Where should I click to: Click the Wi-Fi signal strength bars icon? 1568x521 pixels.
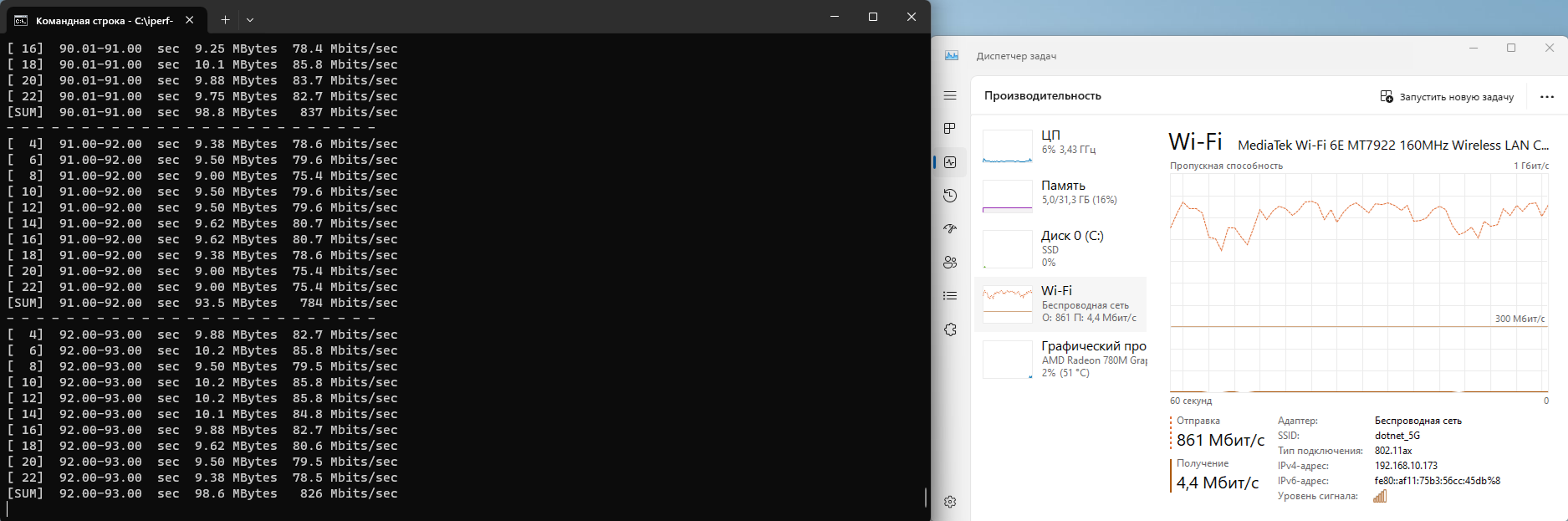click(1380, 496)
